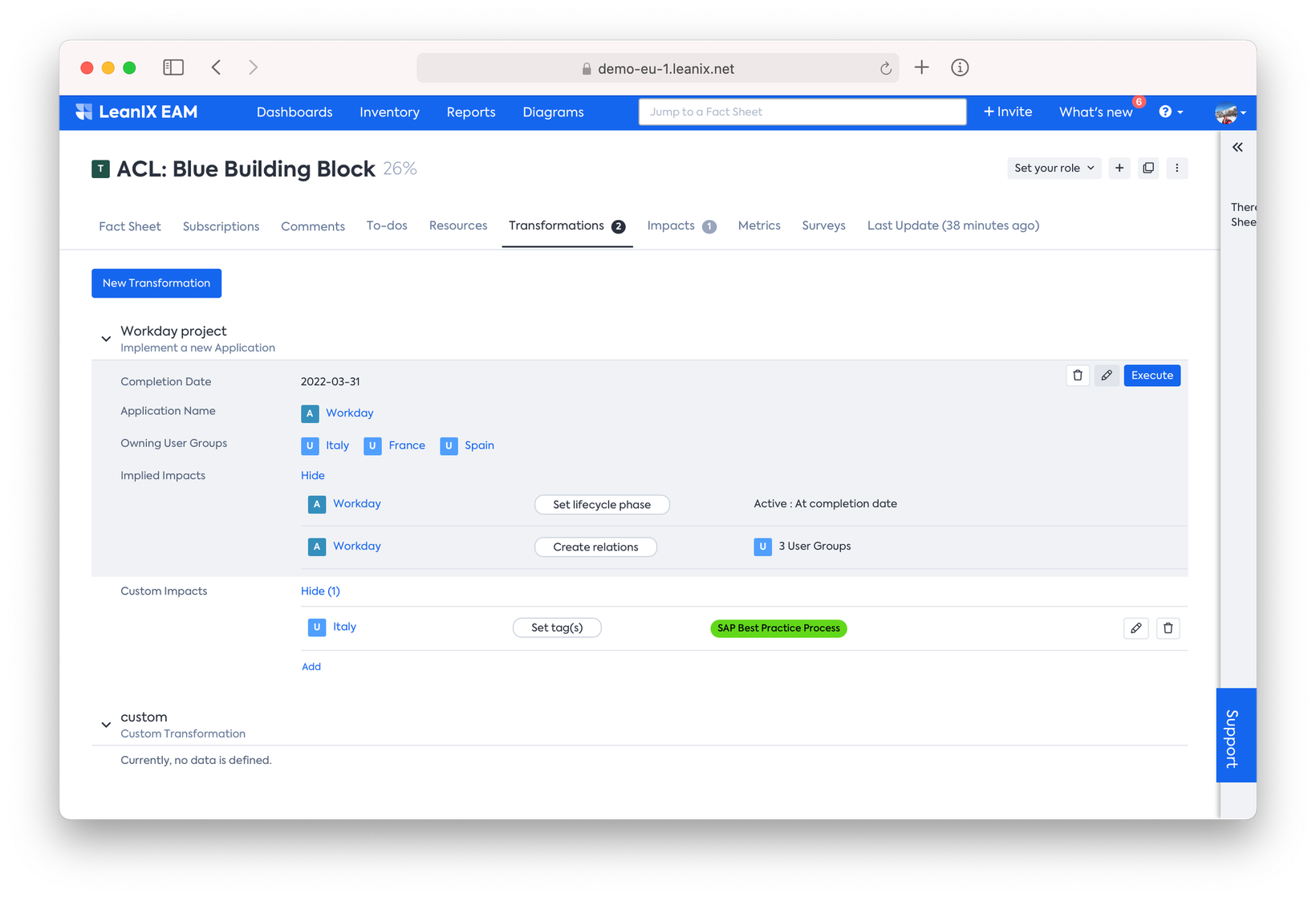The height and width of the screenshot is (898, 1316).
Task: Add a new custom impact
Action: (x=311, y=667)
